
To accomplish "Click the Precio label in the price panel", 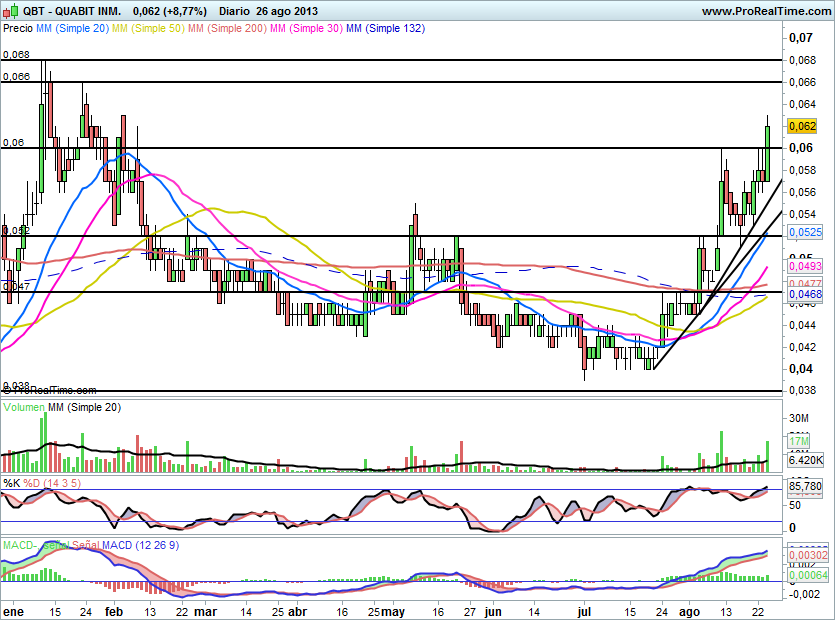I will (18, 29).
